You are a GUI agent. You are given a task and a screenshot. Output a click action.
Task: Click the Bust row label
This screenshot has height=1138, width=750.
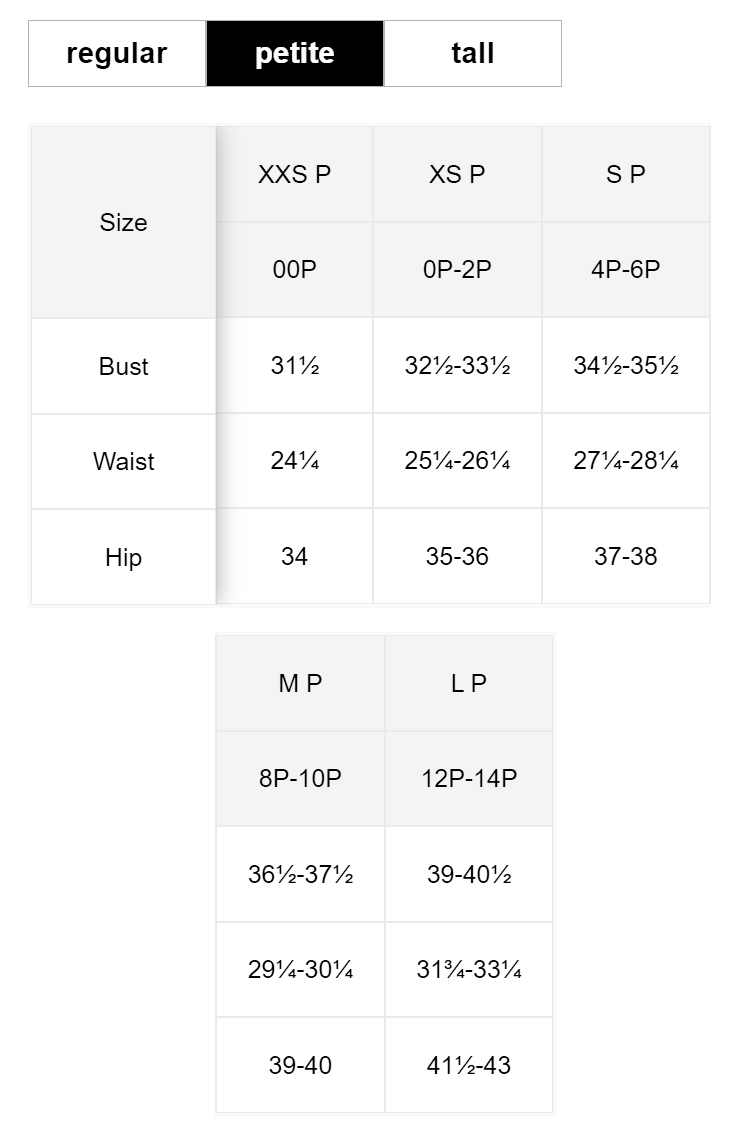pos(123,367)
